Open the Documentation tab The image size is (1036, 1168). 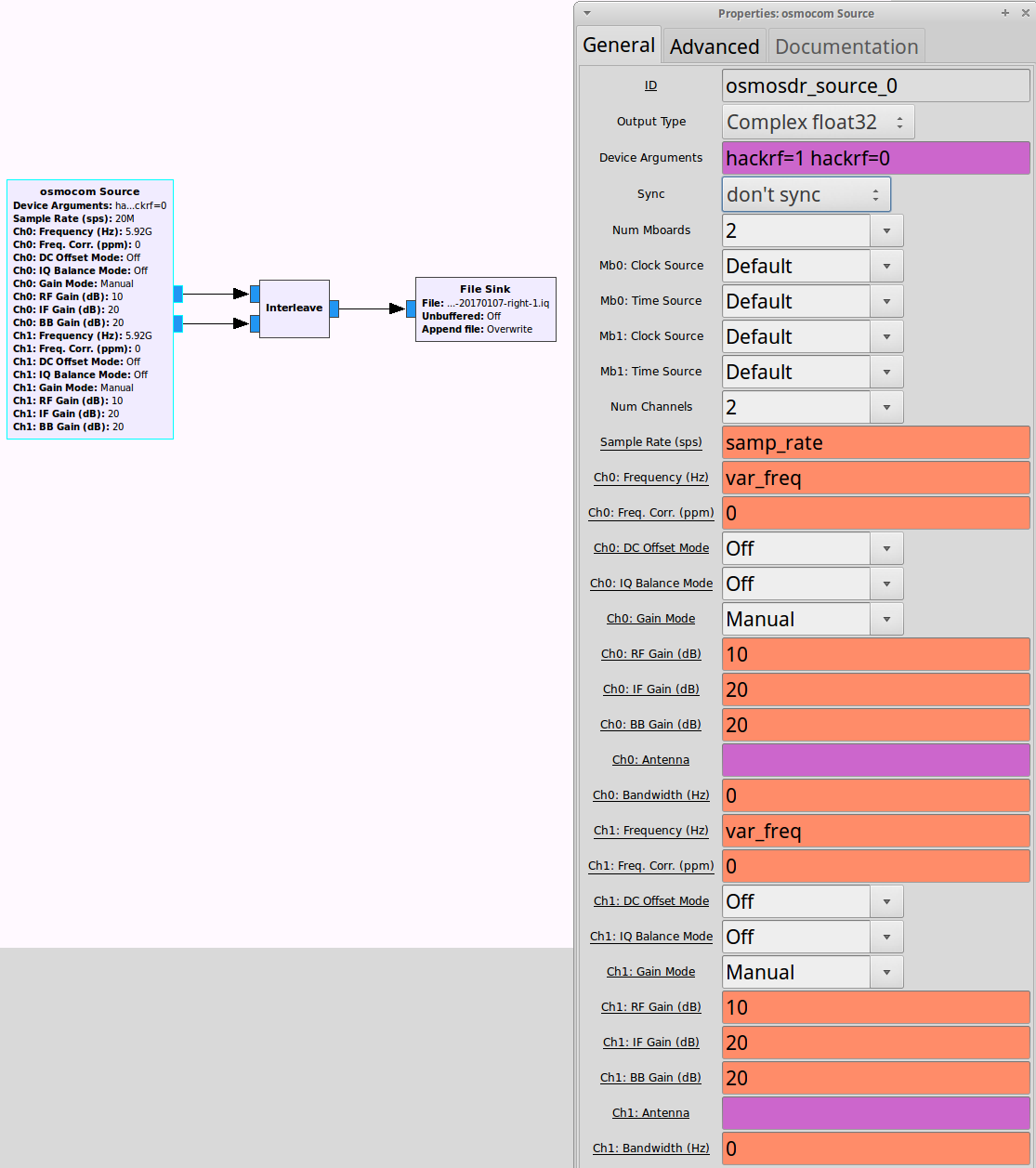(x=846, y=46)
